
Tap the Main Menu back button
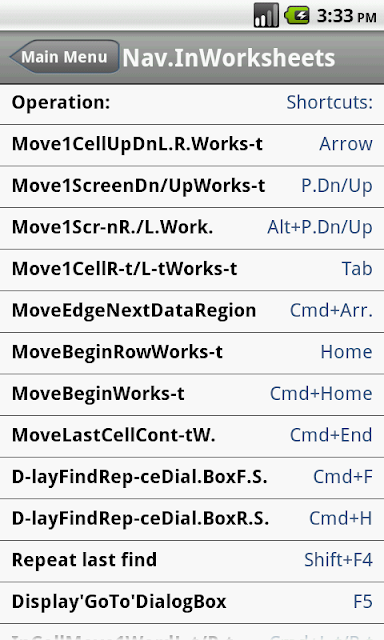(64, 57)
